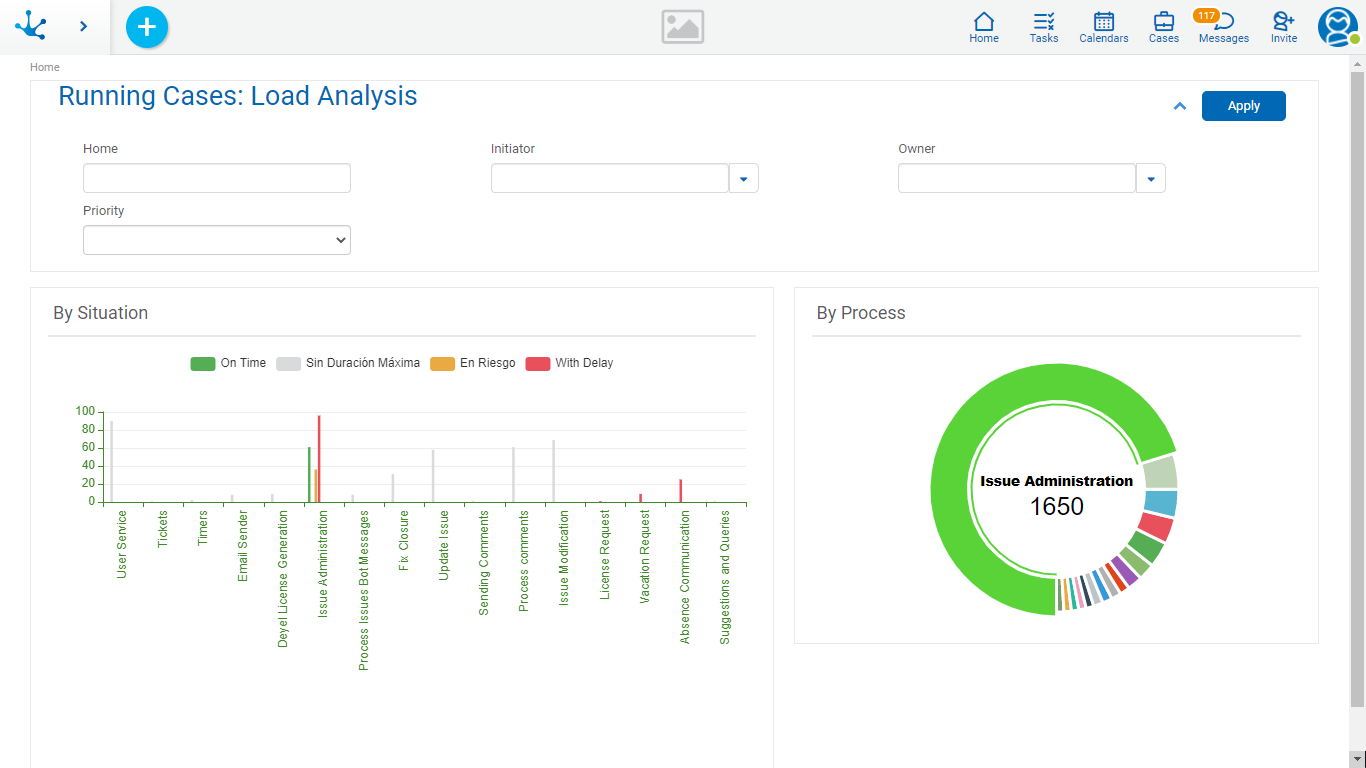This screenshot has height=768, width=1366.
Task: Click the image placeholder in header
Action: click(x=683, y=27)
